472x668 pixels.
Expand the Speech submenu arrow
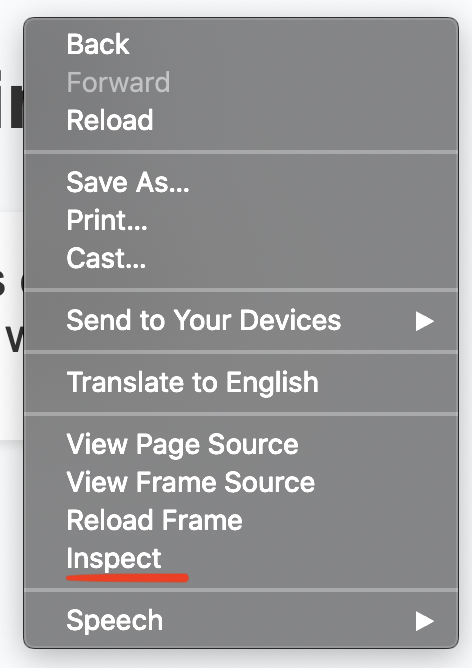(425, 621)
